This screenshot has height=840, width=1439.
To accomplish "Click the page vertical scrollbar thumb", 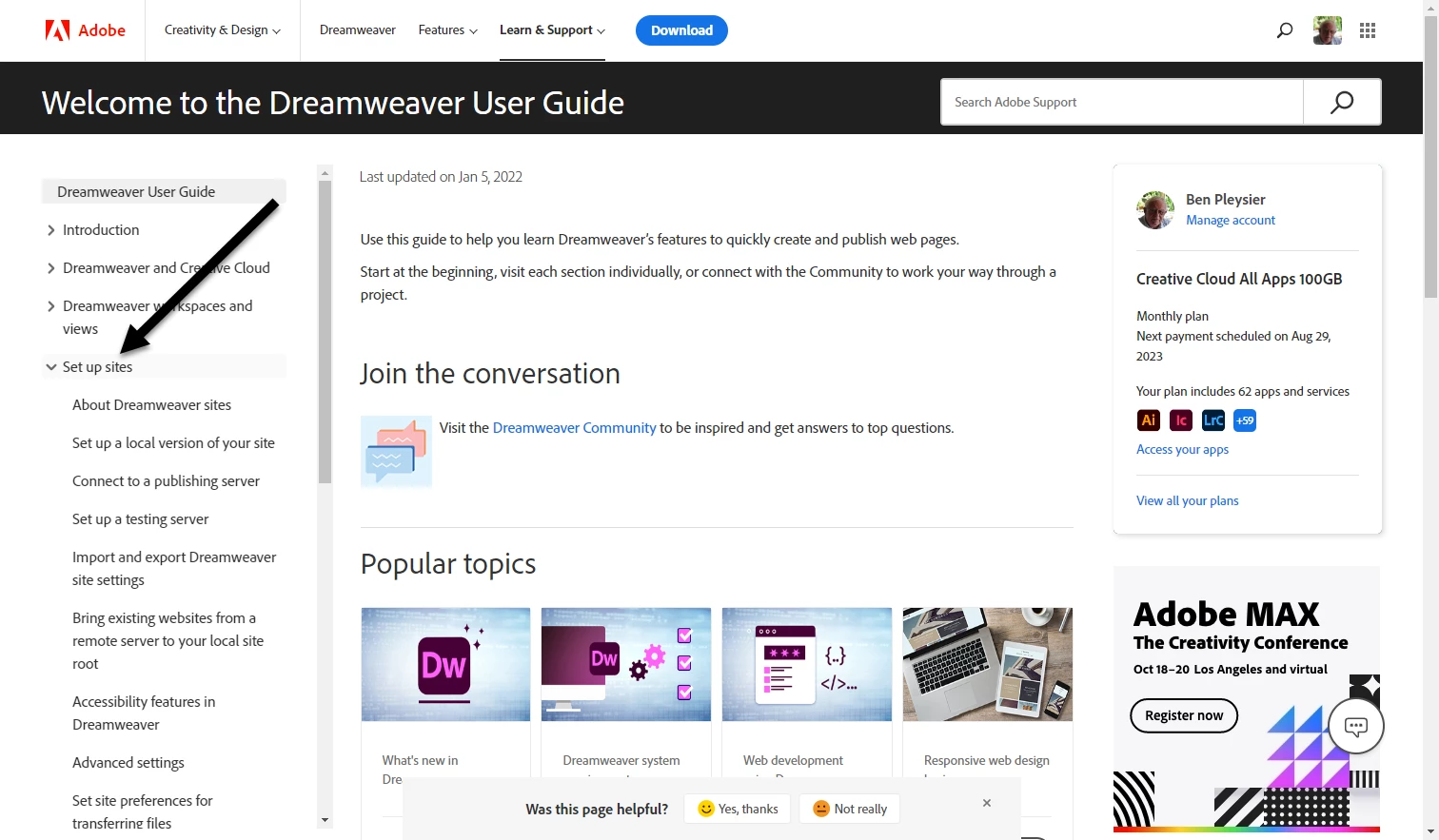I will tap(1430, 158).
